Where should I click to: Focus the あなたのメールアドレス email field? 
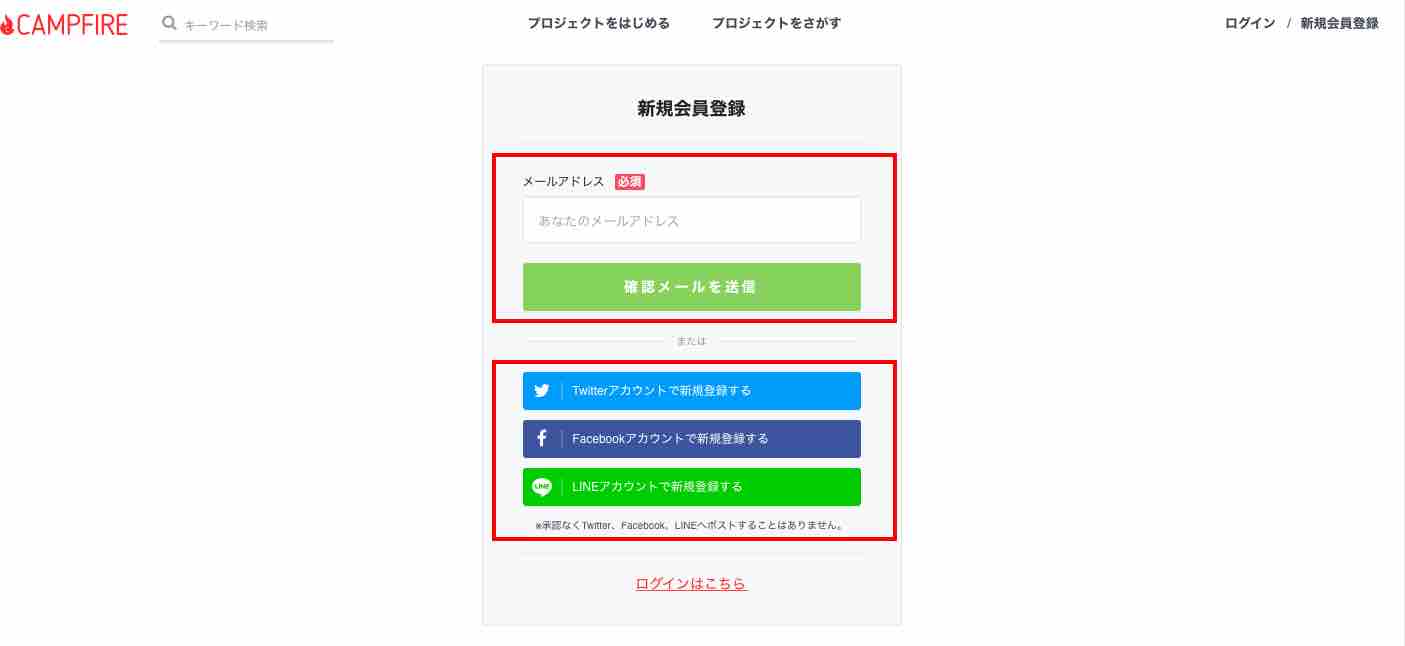[x=692, y=220]
